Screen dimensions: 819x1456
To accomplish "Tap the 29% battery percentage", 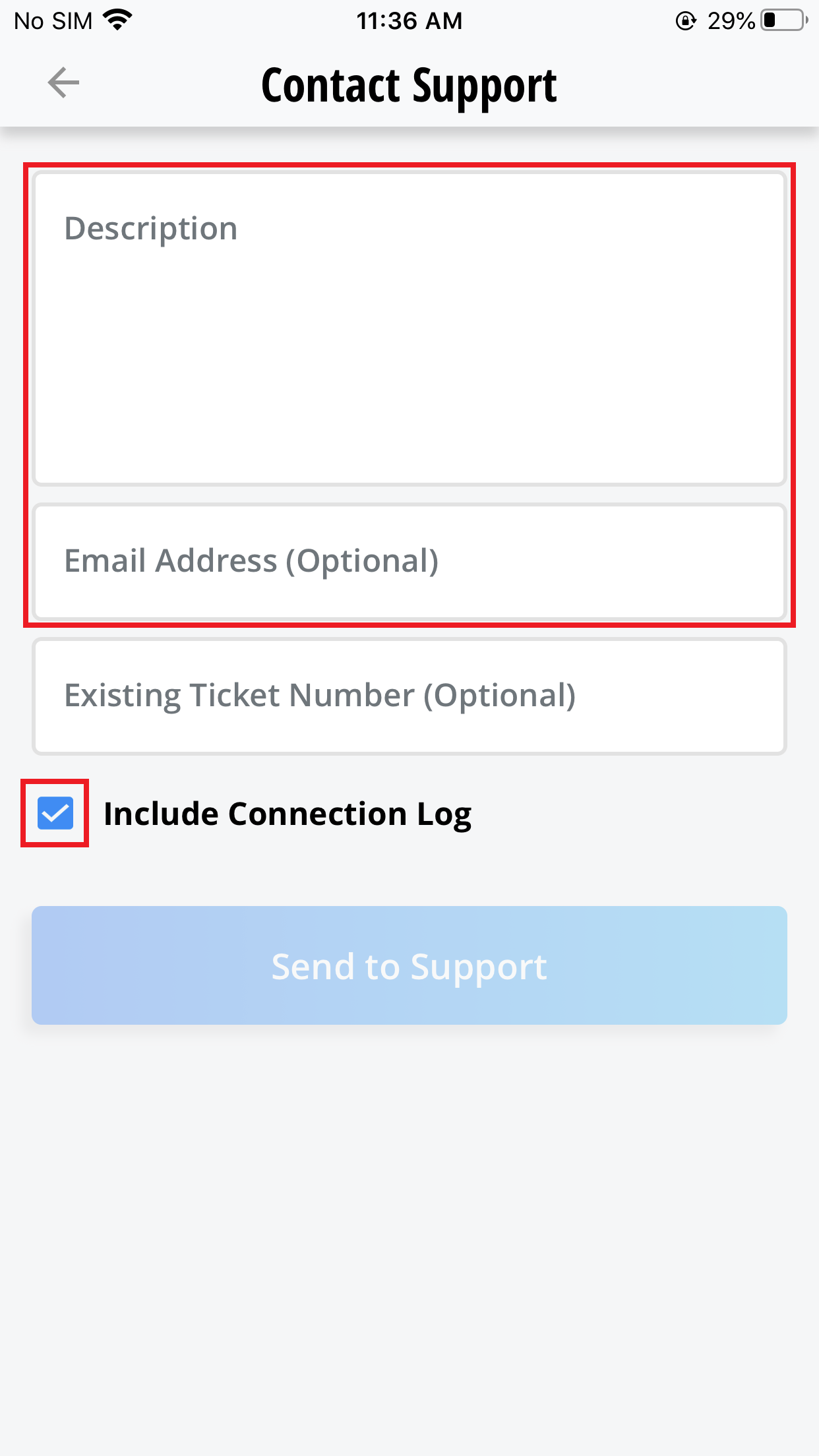I will pos(731,21).
